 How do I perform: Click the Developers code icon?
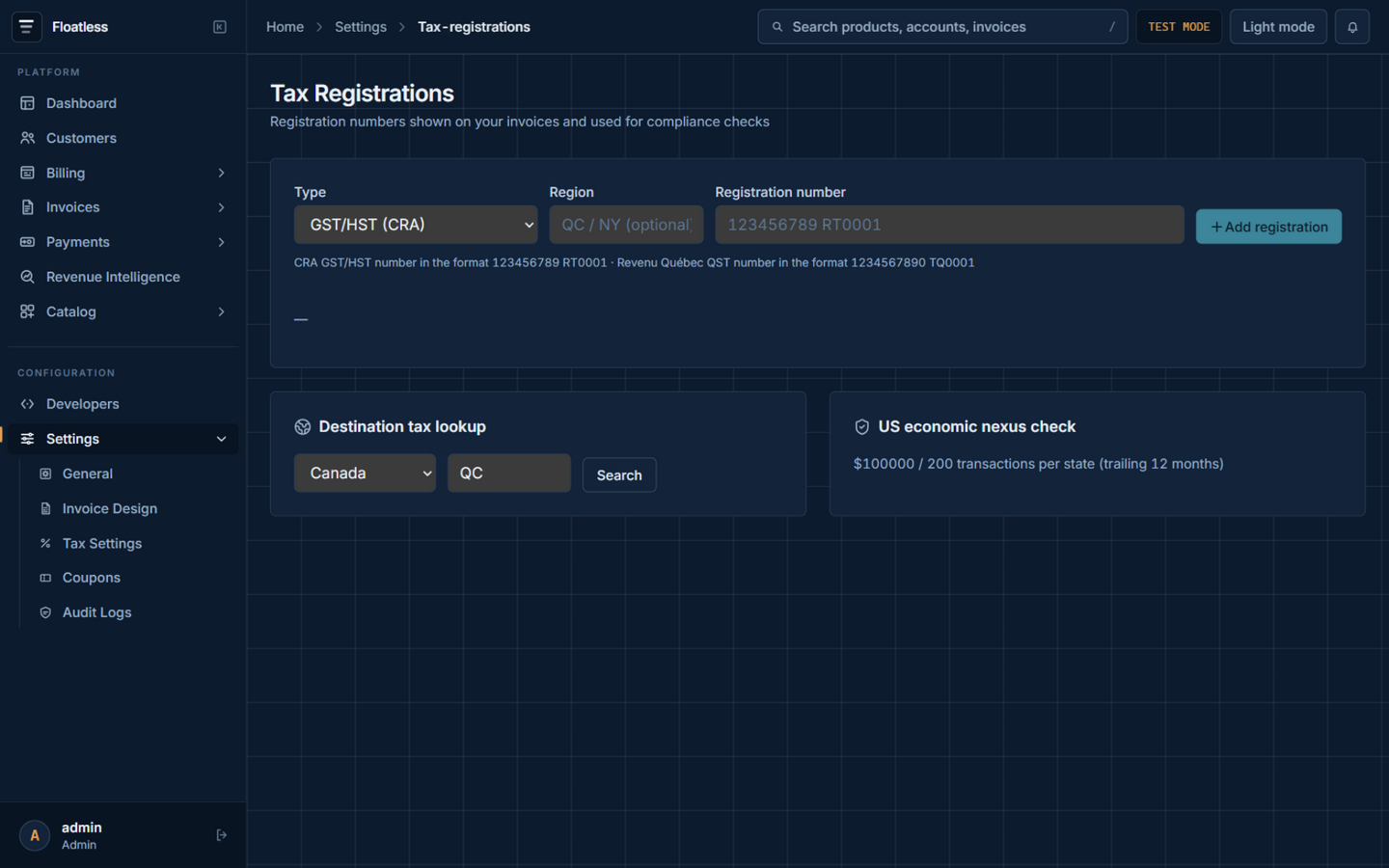pos(27,404)
